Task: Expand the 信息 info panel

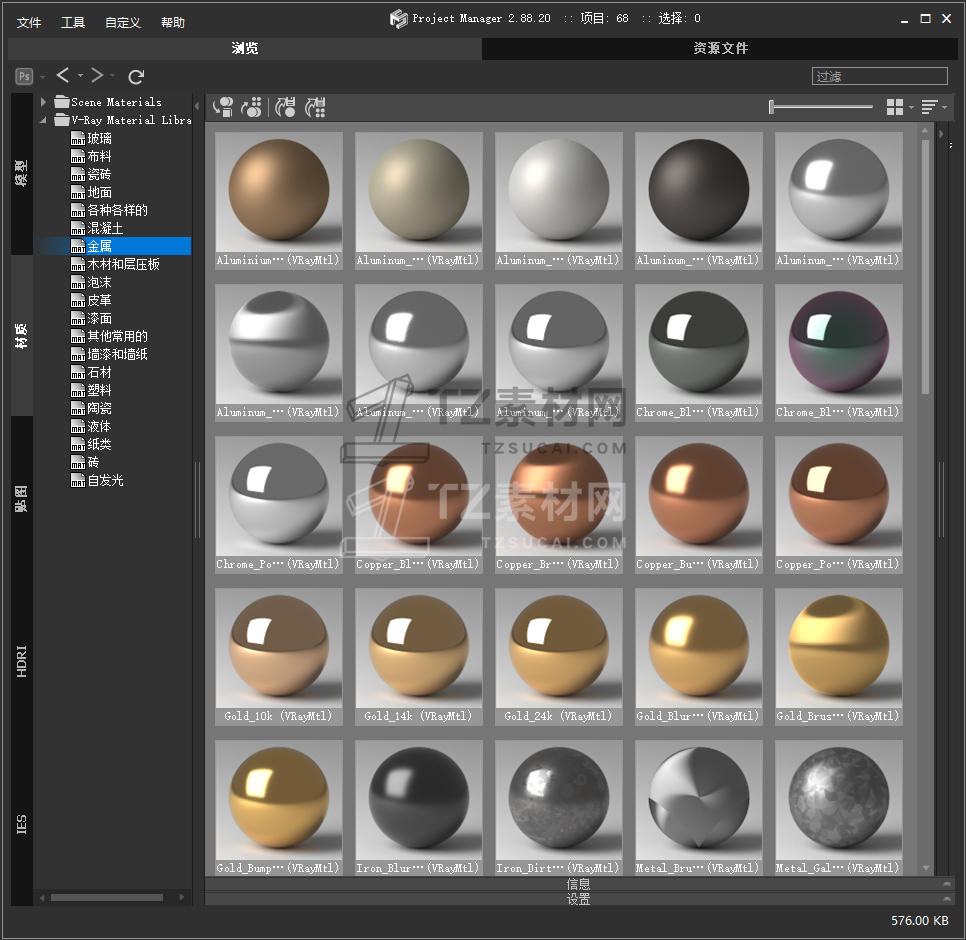Action: coord(578,884)
